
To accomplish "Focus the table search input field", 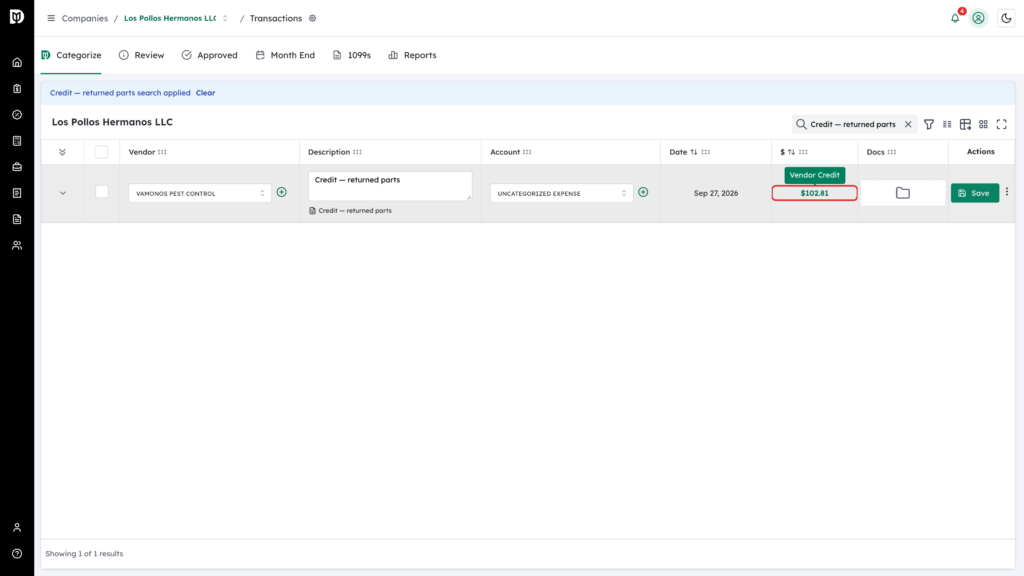I will tap(852, 124).
